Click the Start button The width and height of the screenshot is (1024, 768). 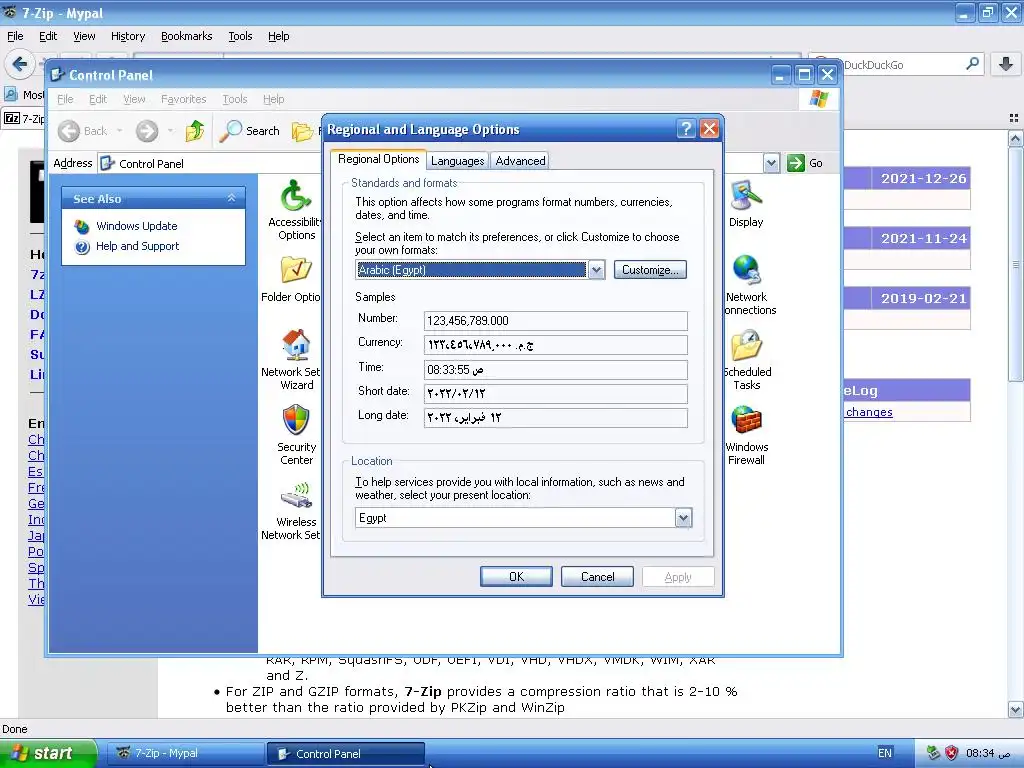tap(48, 753)
